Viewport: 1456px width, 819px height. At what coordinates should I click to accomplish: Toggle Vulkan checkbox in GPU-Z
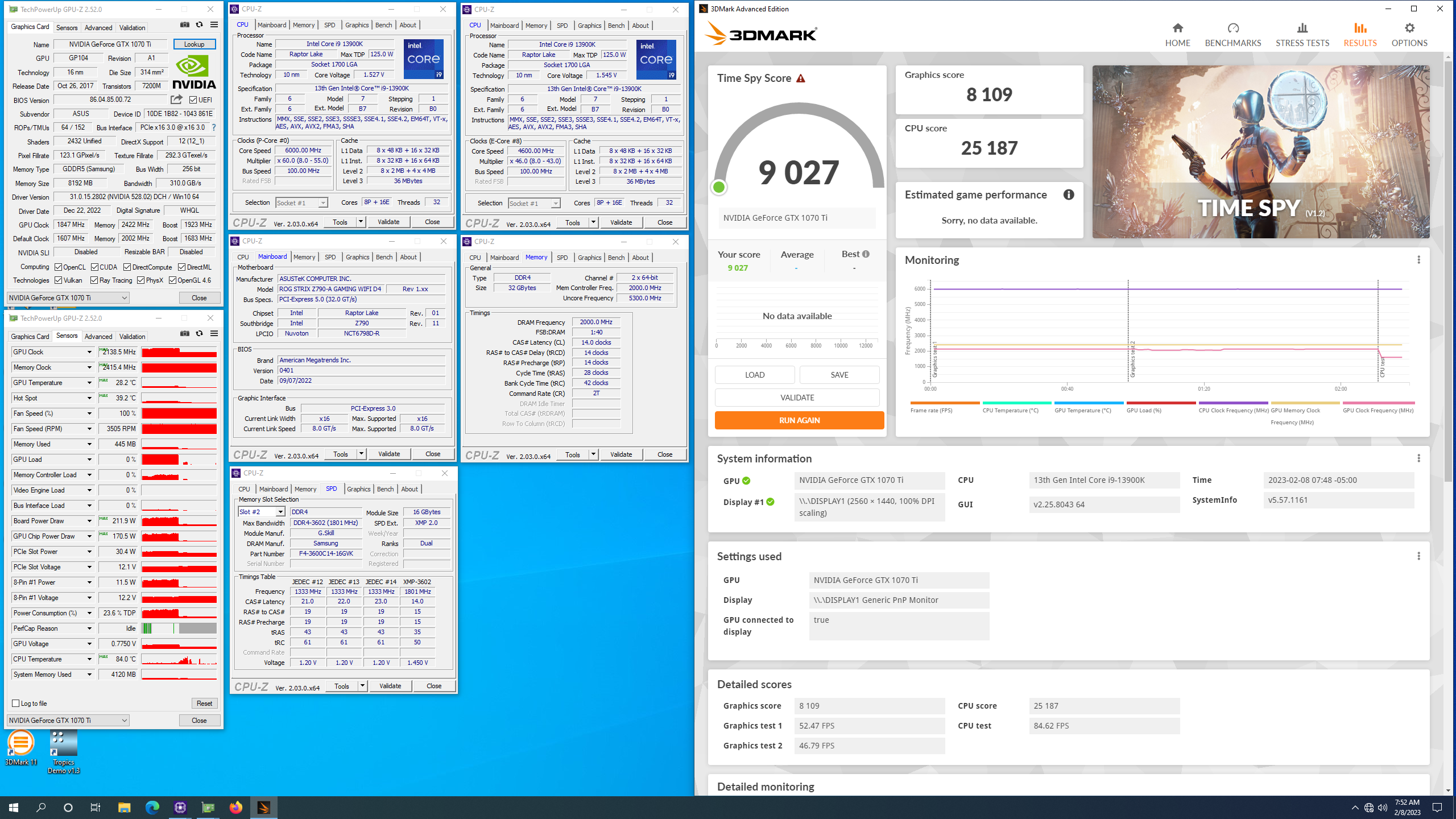tap(59, 280)
